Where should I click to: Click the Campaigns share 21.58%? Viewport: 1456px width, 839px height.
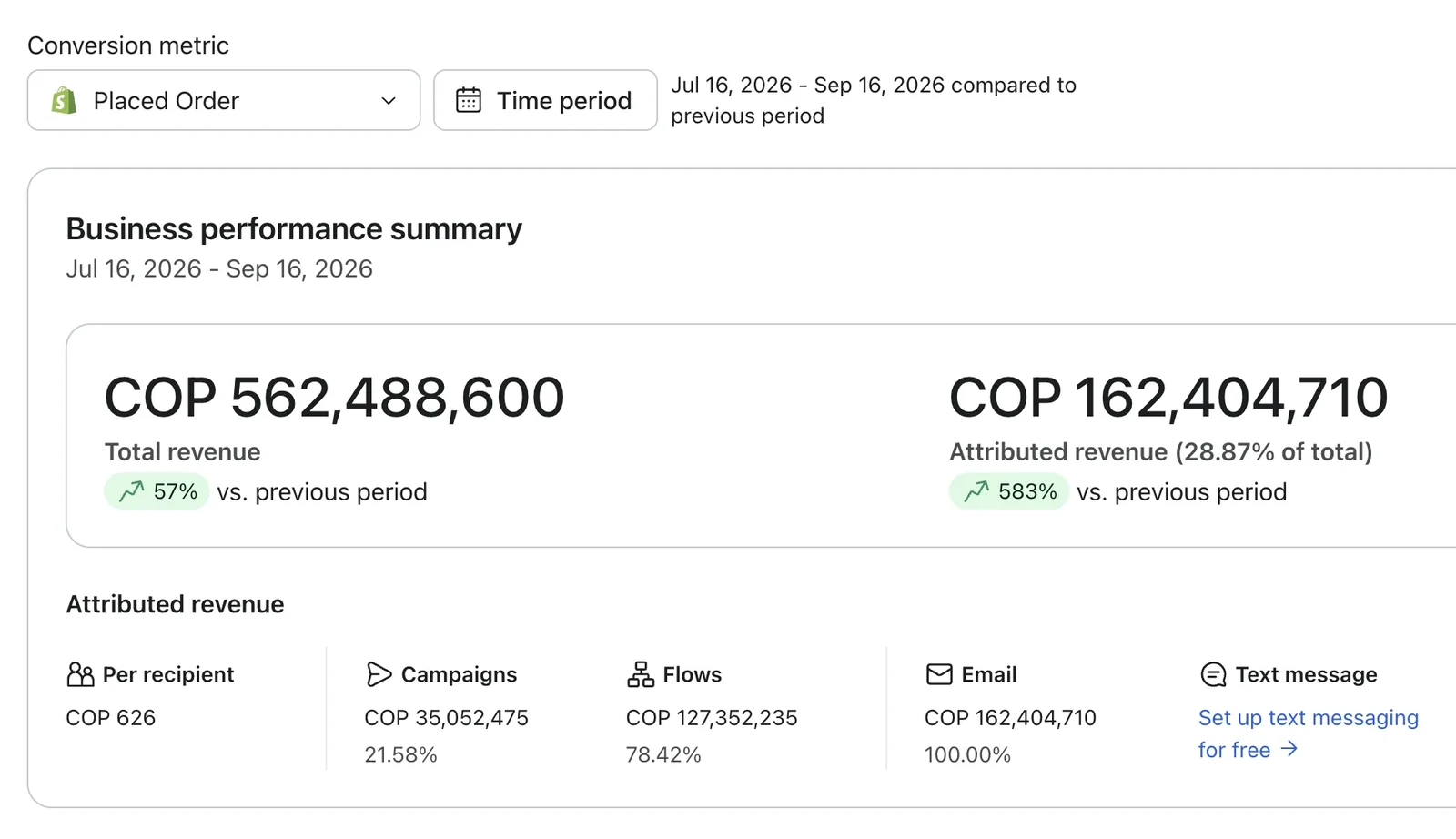click(401, 754)
